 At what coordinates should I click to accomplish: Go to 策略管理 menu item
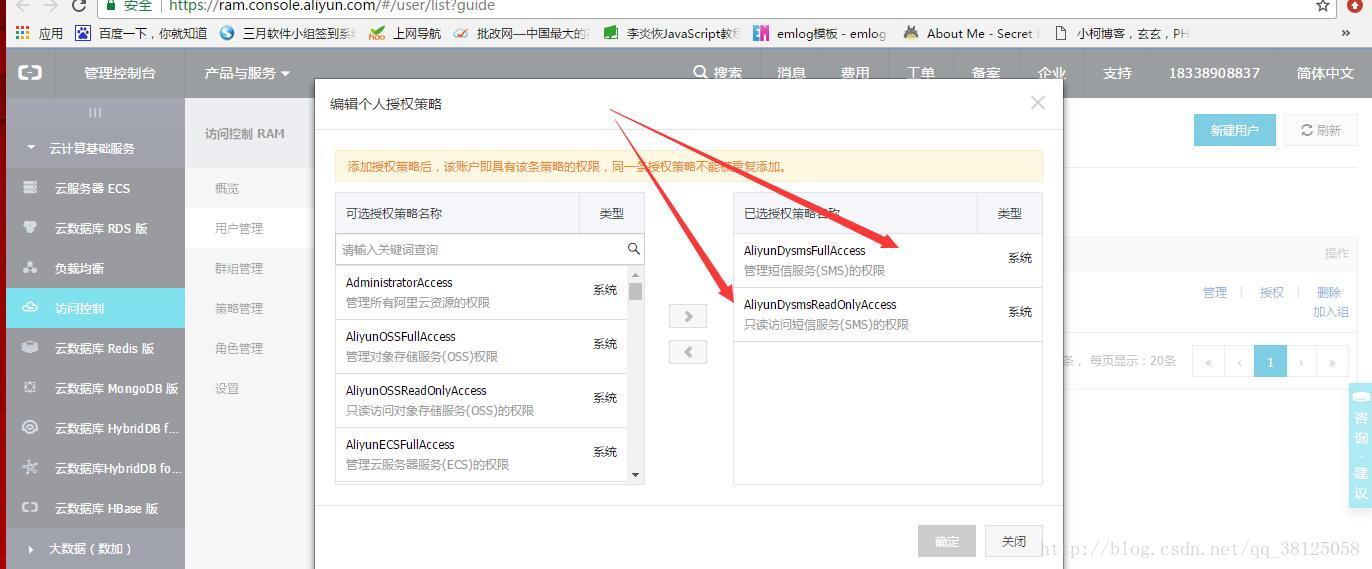pos(239,308)
